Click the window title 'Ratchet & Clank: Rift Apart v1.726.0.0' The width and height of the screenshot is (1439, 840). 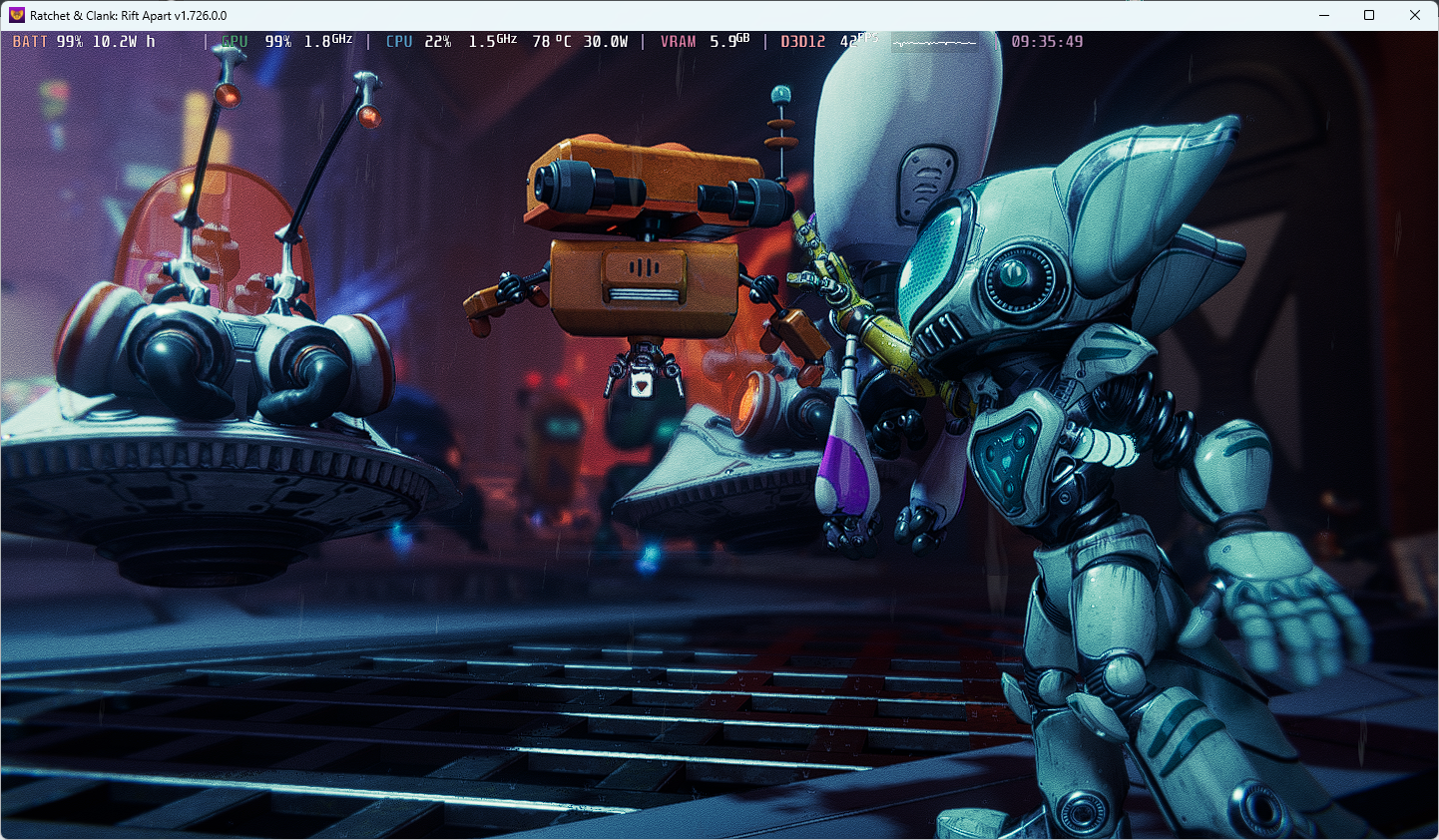[129, 16]
